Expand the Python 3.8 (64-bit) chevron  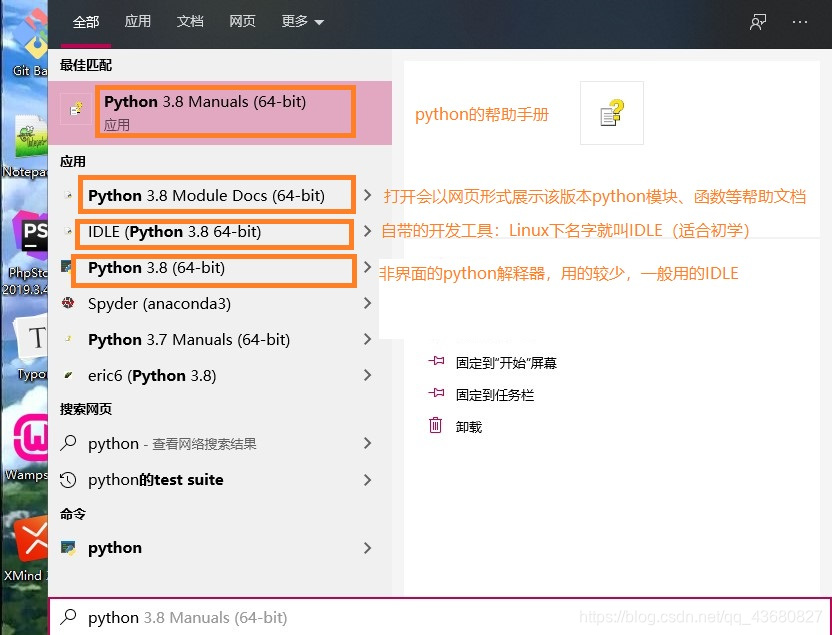[367, 267]
